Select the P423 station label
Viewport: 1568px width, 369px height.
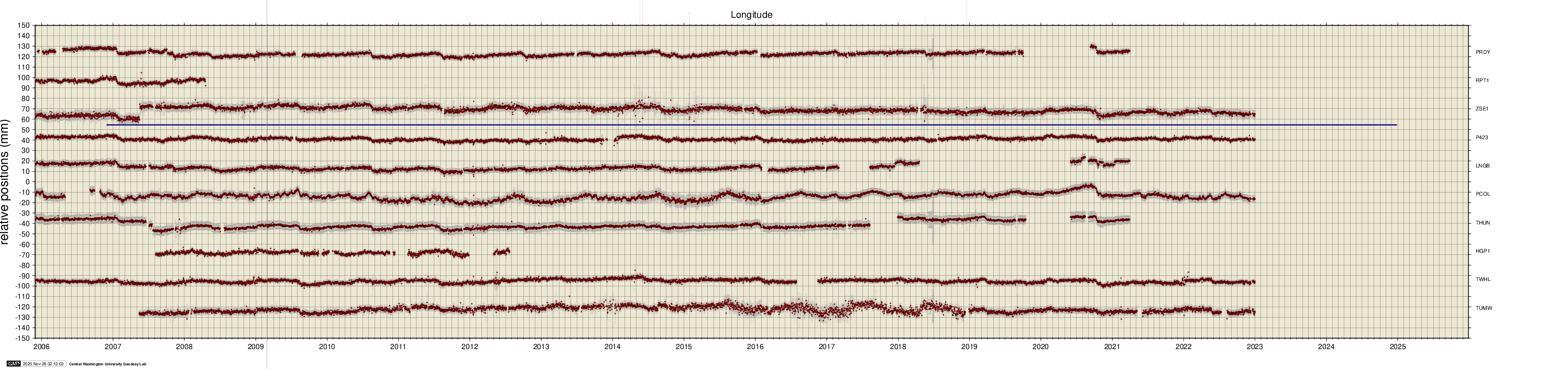click(1482, 137)
